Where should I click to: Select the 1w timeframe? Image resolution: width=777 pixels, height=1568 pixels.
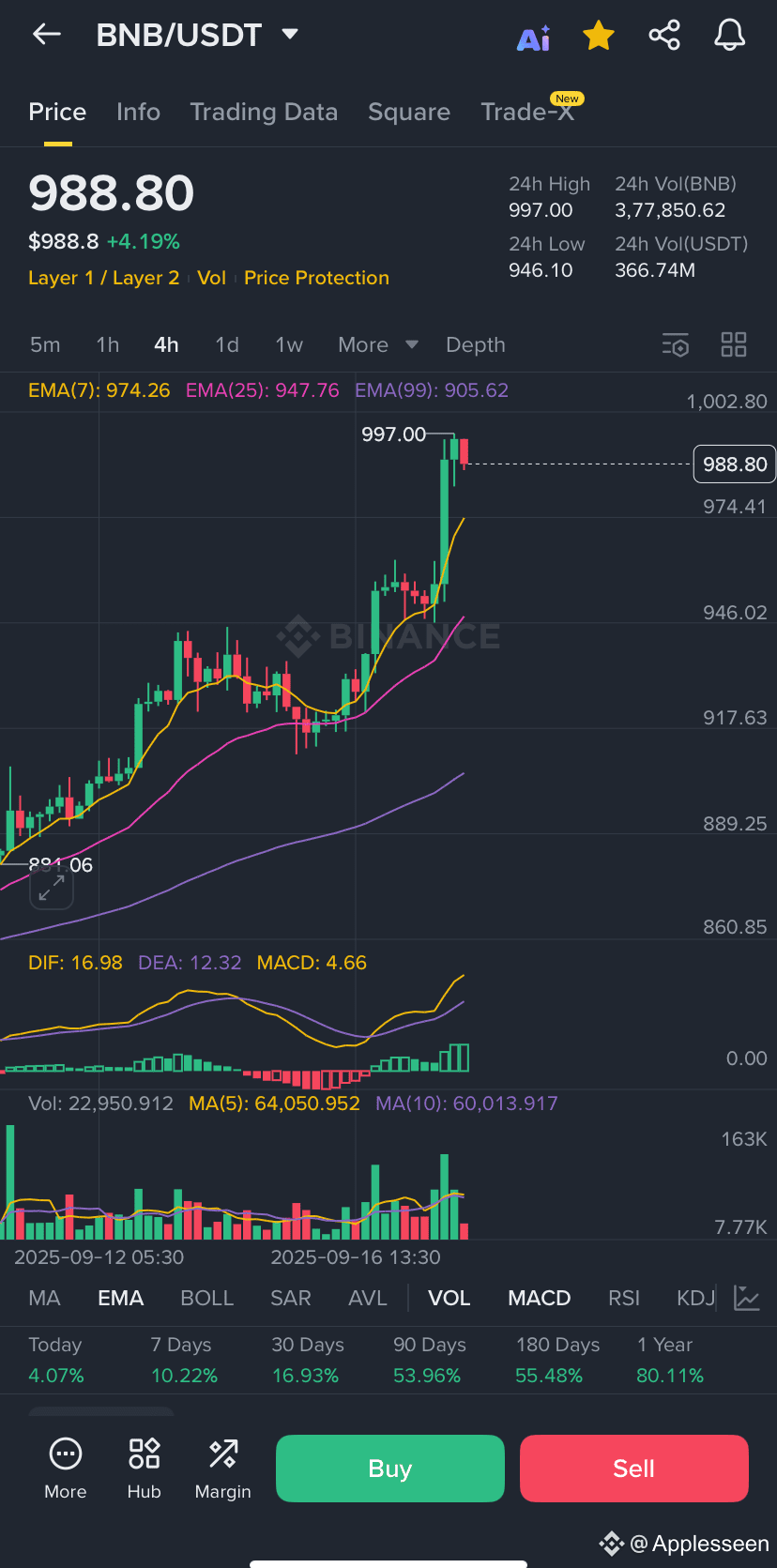289,345
